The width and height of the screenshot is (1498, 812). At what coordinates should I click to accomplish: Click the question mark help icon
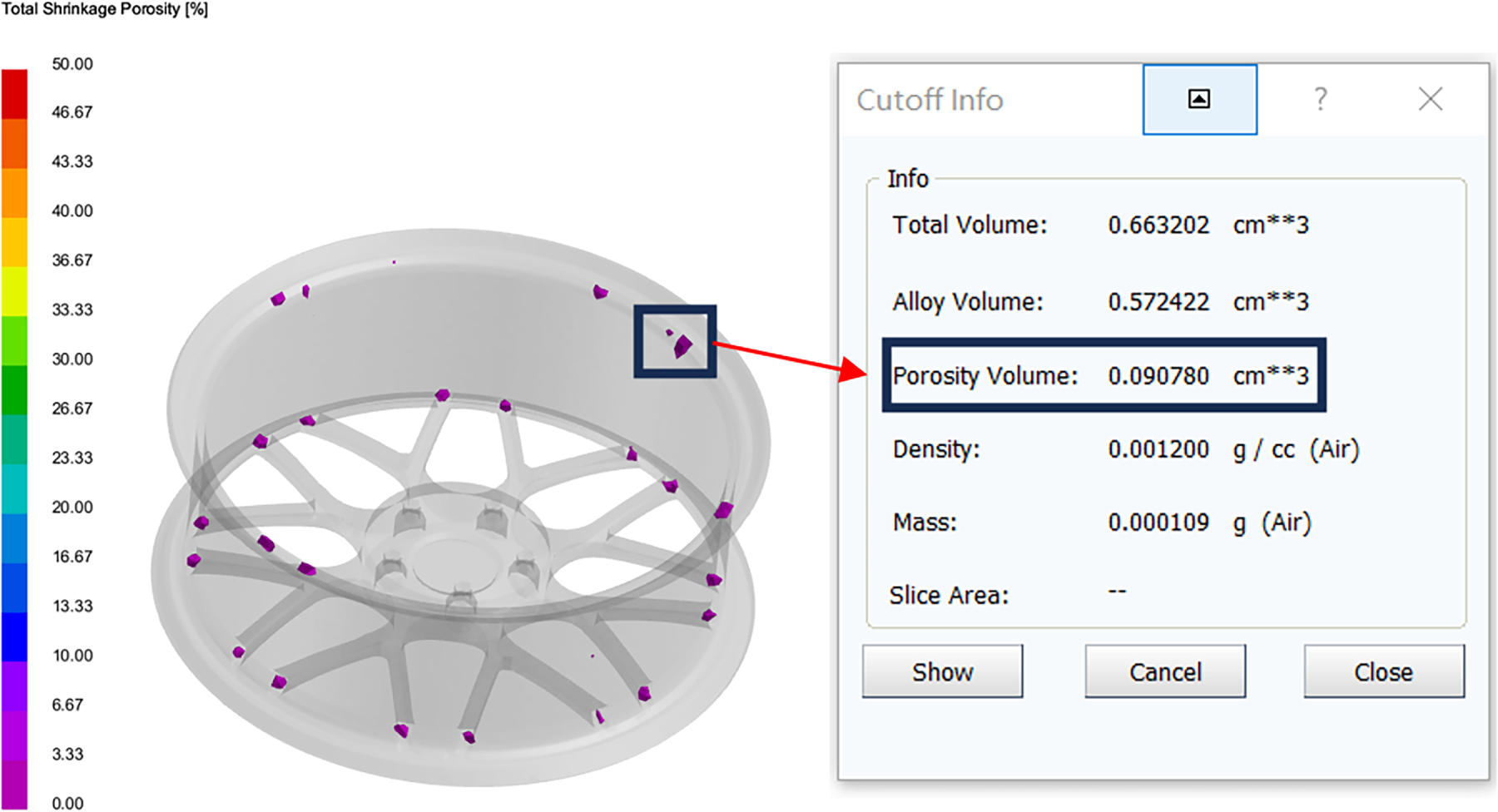tap(1320, 100)
